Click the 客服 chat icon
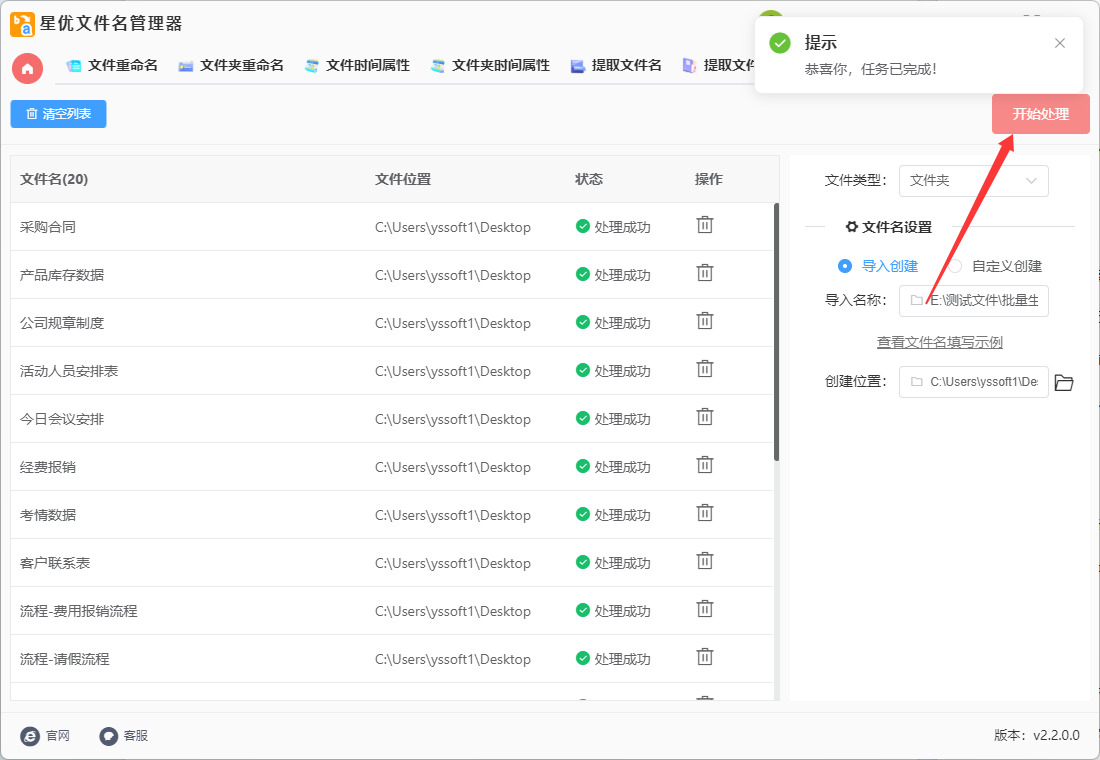Screen dimensions: 1100x760 (109, 735)
